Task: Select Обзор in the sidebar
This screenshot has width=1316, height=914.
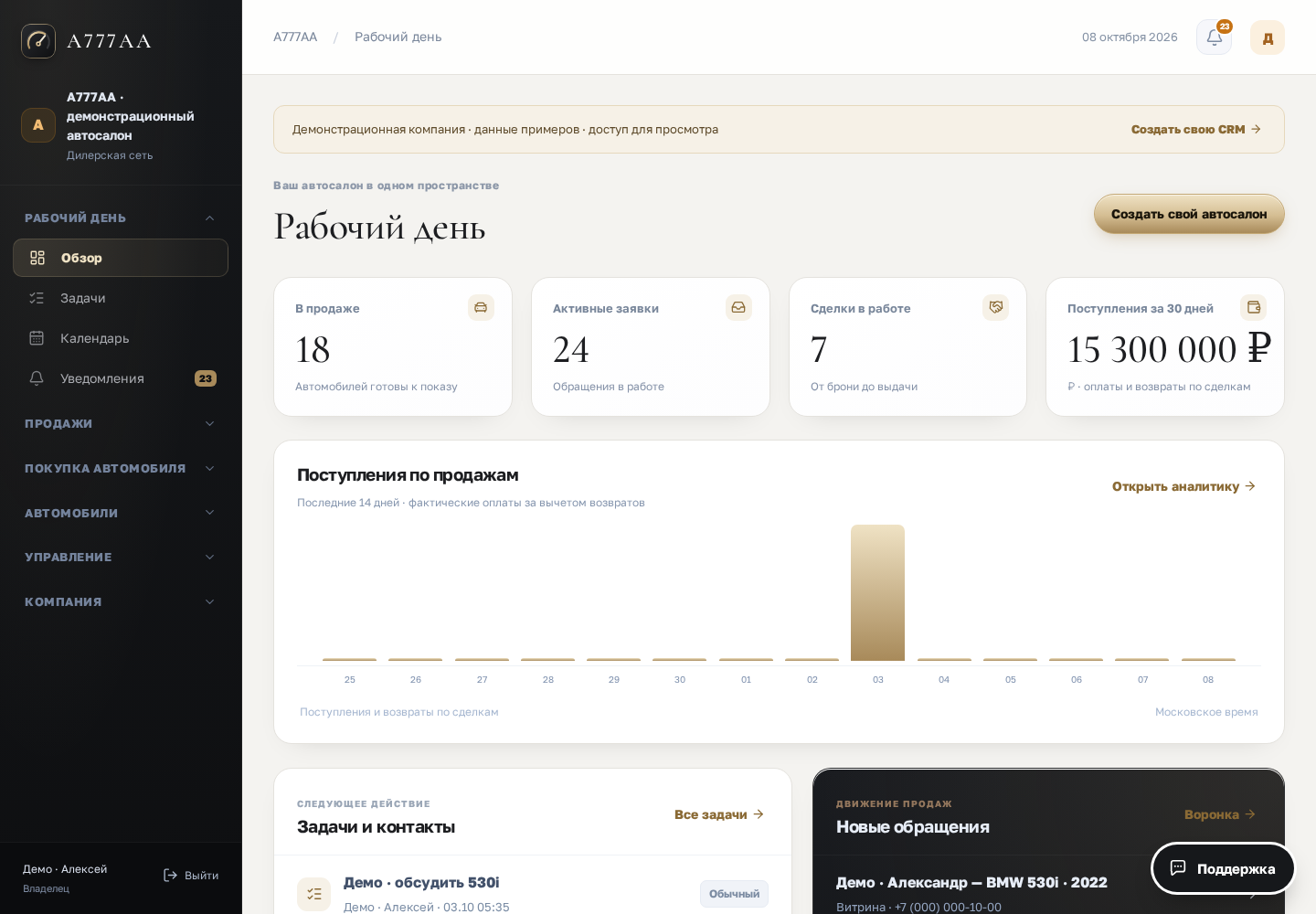Action: [121, 258]
